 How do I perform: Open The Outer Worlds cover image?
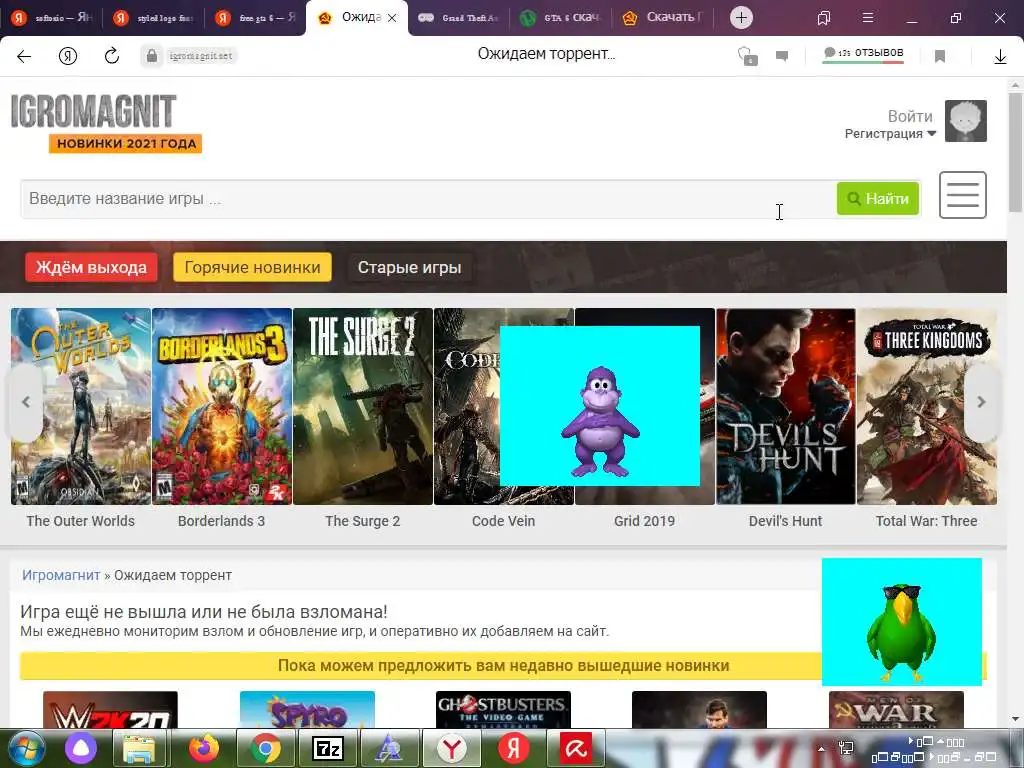tap(81, 406)
